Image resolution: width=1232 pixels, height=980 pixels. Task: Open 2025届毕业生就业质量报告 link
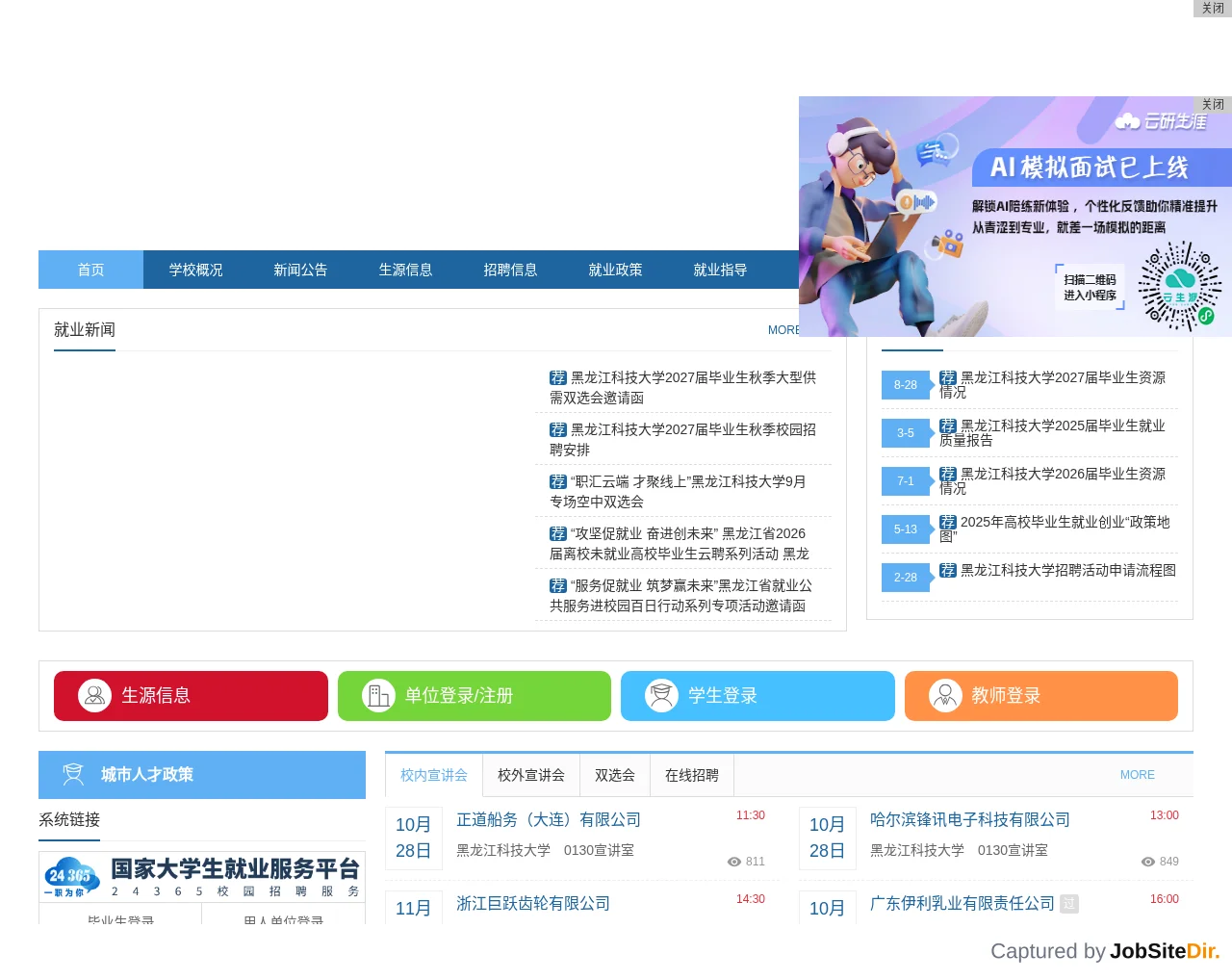(1053, 432)
